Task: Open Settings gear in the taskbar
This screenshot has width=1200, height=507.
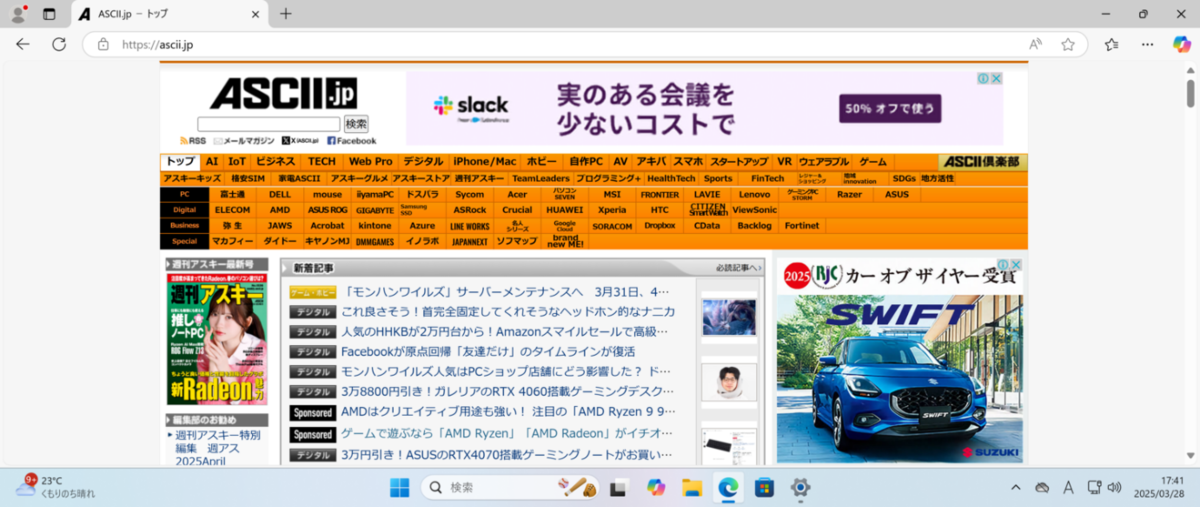Action: tap(800, 488)
